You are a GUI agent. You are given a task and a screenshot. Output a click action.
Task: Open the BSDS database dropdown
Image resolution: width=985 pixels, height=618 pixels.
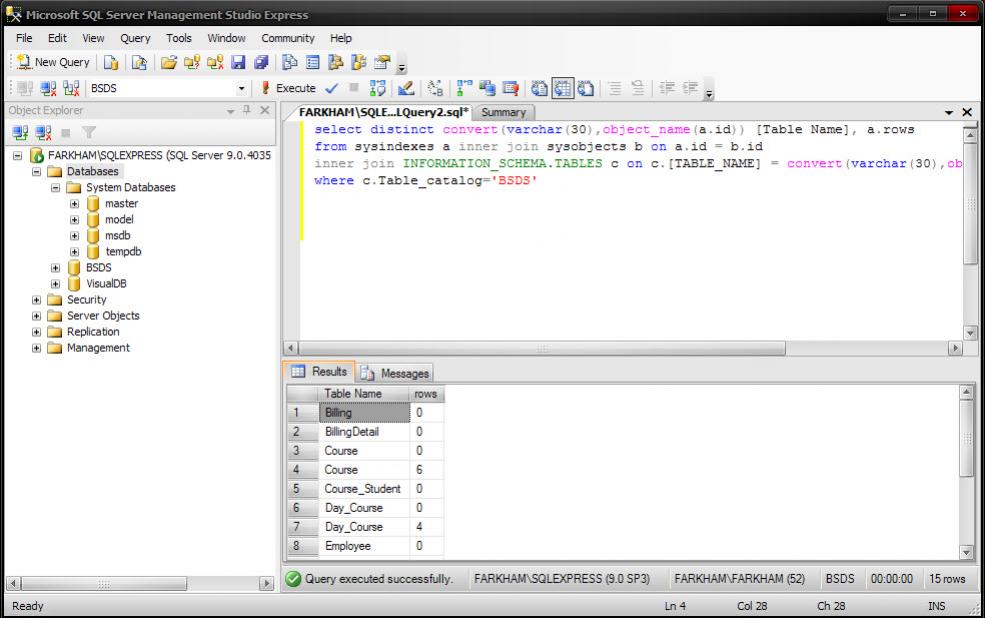[241, 88]
